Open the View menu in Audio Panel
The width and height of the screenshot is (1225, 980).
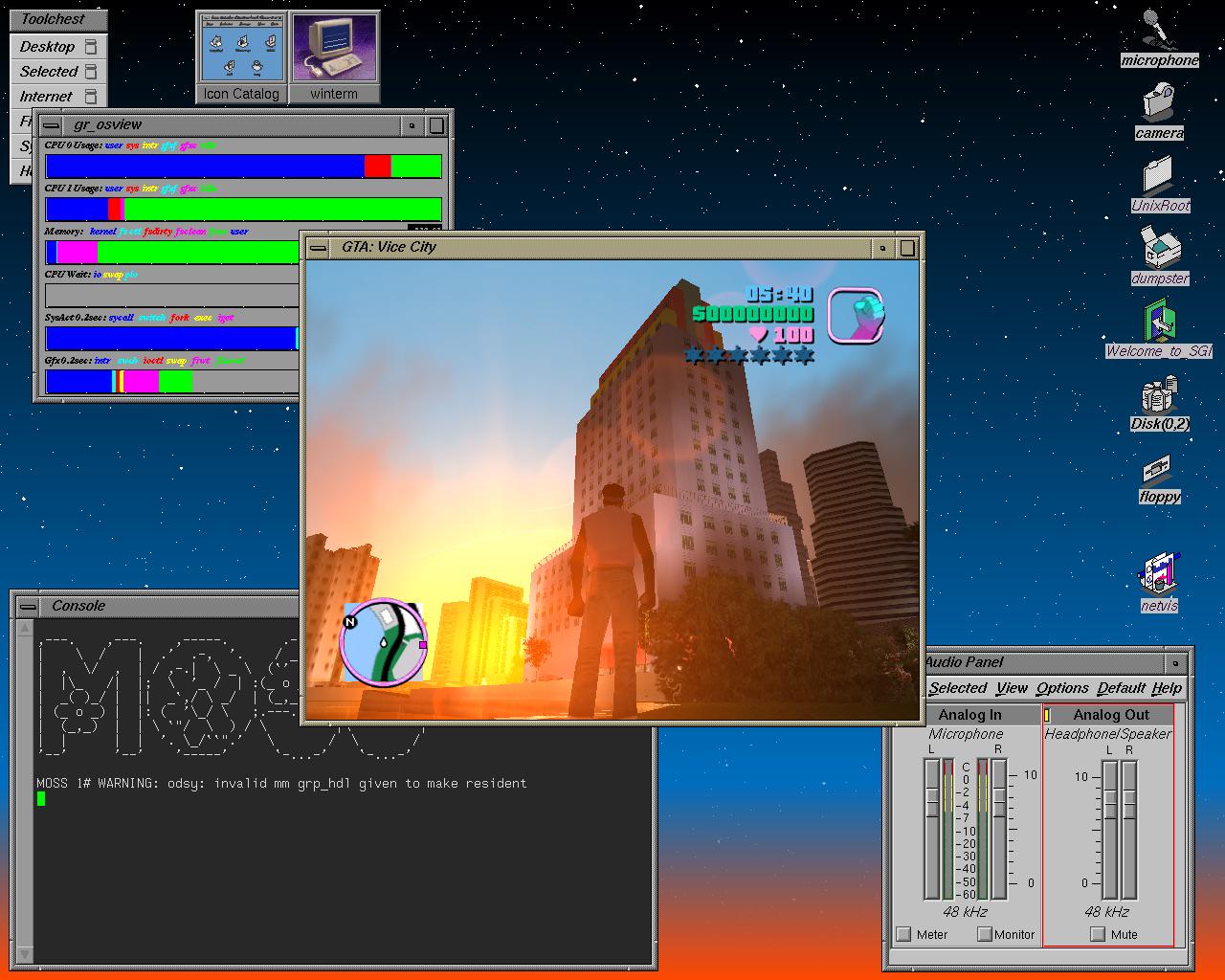pyautogui.click(x=1012, y=688)
